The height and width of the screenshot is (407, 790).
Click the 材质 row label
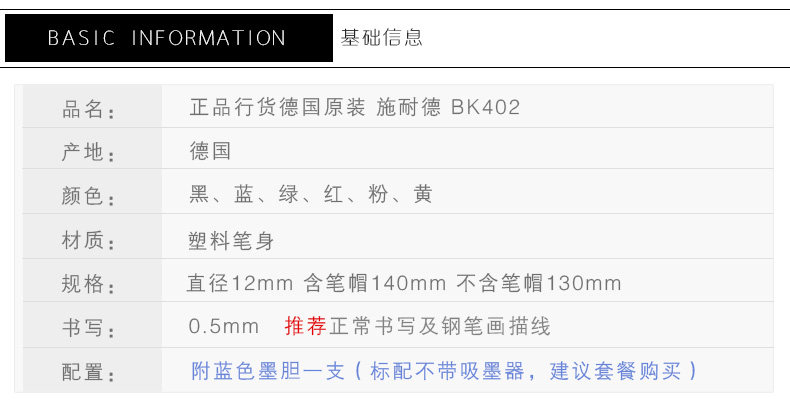[x=90, y=241]
